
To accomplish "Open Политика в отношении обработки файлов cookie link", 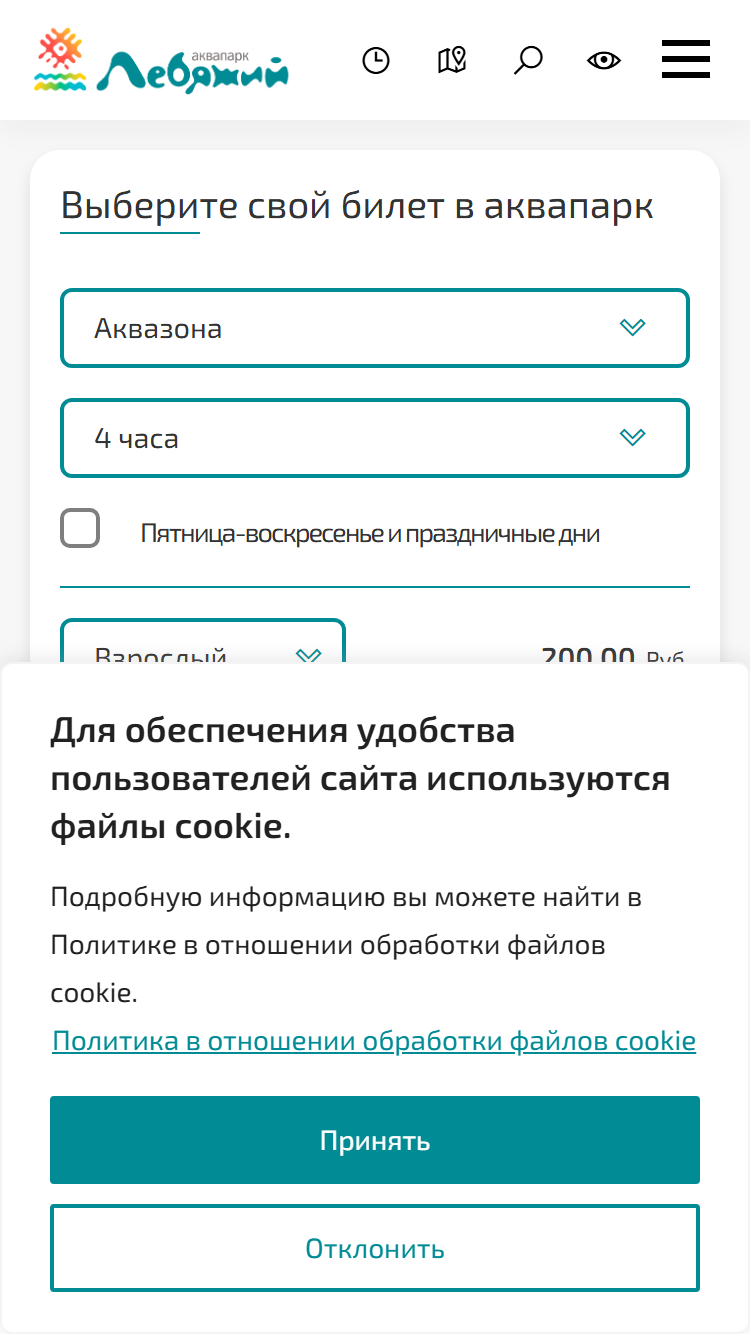I will point(374,1041).
